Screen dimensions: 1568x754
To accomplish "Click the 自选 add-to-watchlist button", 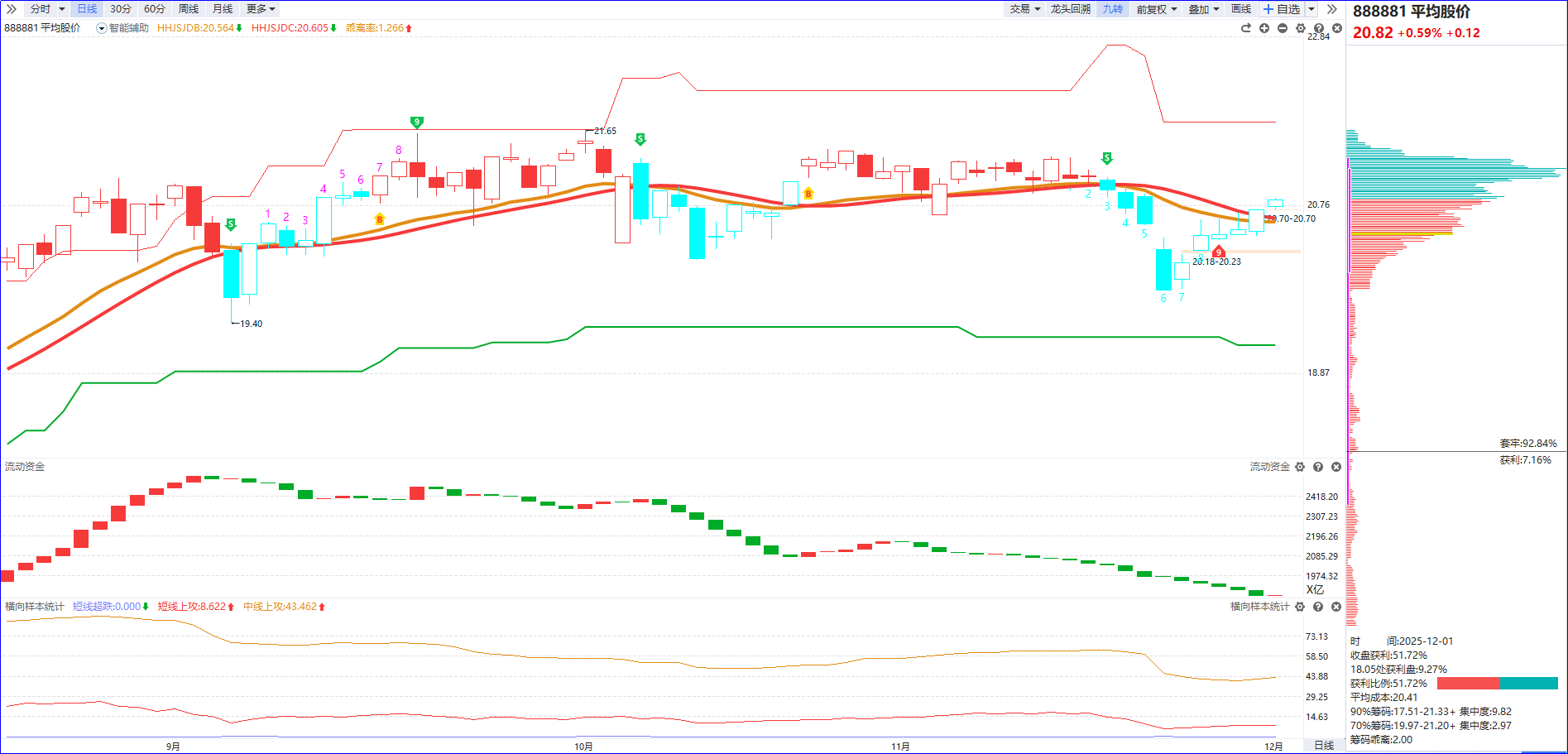I will pyautogui.click(x=1282, y=9).
